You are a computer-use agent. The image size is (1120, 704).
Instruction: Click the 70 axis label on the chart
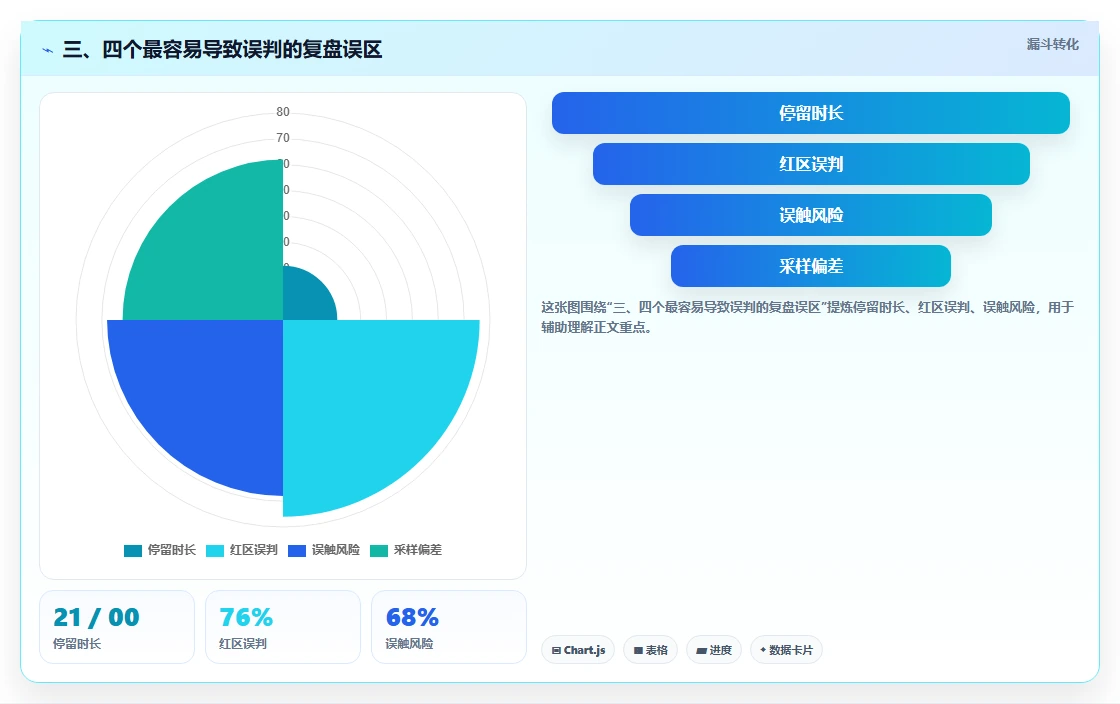click(283, 138)
